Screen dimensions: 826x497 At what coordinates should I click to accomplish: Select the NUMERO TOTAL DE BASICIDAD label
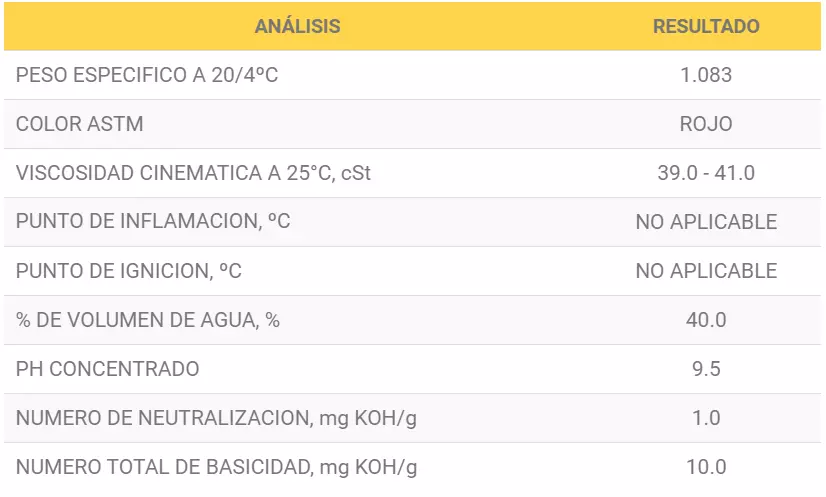(x=216, y=467)
